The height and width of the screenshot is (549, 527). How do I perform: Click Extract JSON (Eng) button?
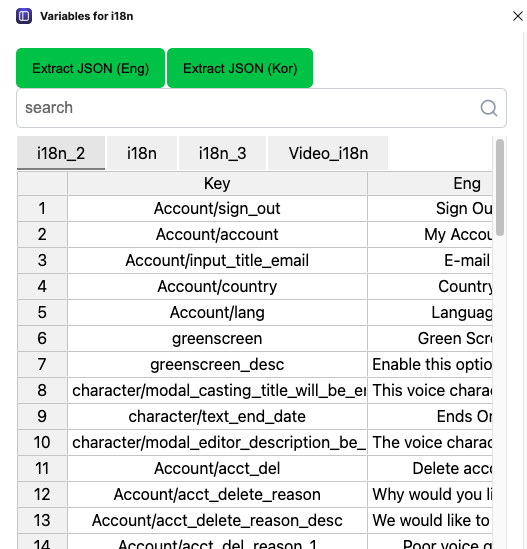90,68
